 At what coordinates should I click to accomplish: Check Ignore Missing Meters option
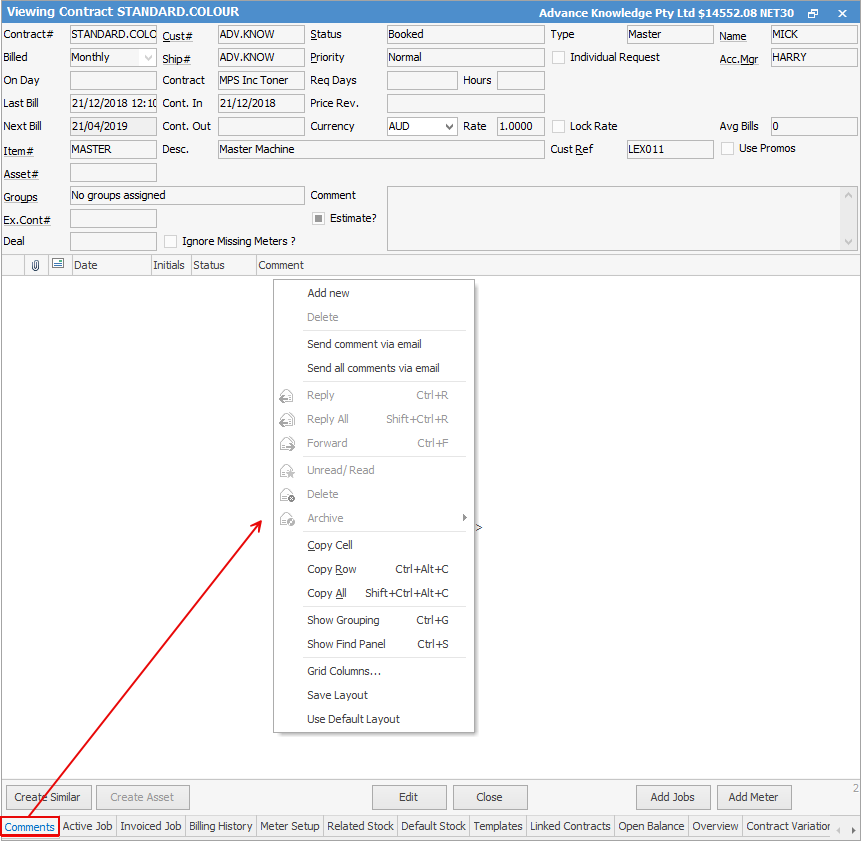tap(170, 242)
